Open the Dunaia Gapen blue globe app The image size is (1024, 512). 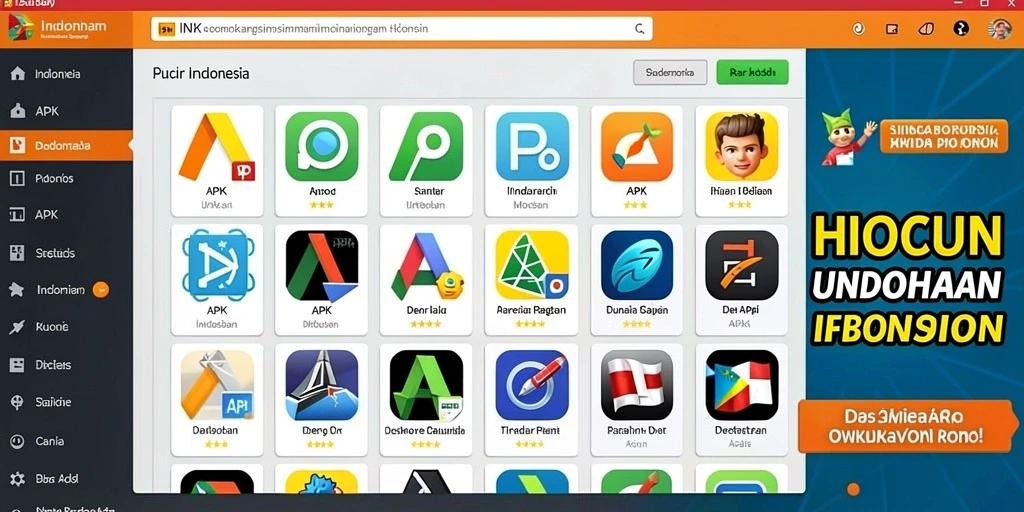pyautogui.click(x=637, y=280)
